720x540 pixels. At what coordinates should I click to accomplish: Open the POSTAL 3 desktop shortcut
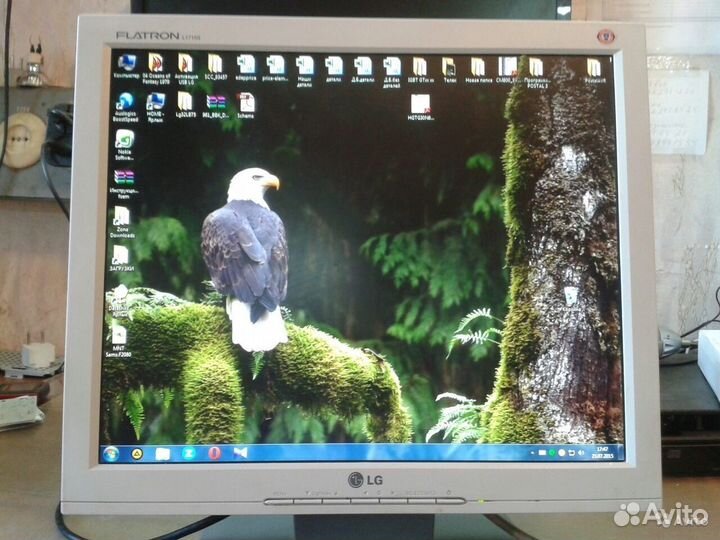coord(536,66)
